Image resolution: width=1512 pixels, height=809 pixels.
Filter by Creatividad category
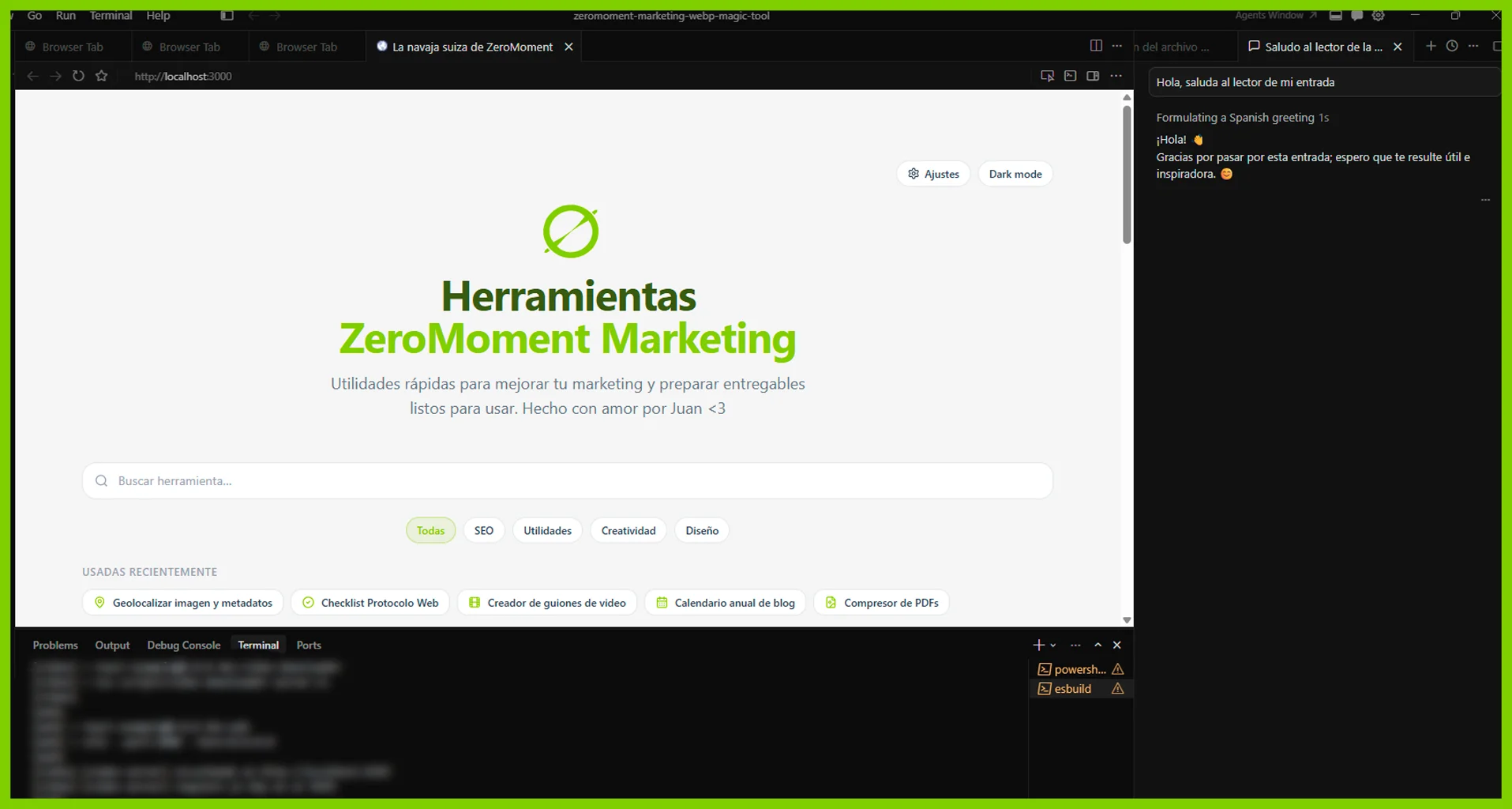(628, 530)
